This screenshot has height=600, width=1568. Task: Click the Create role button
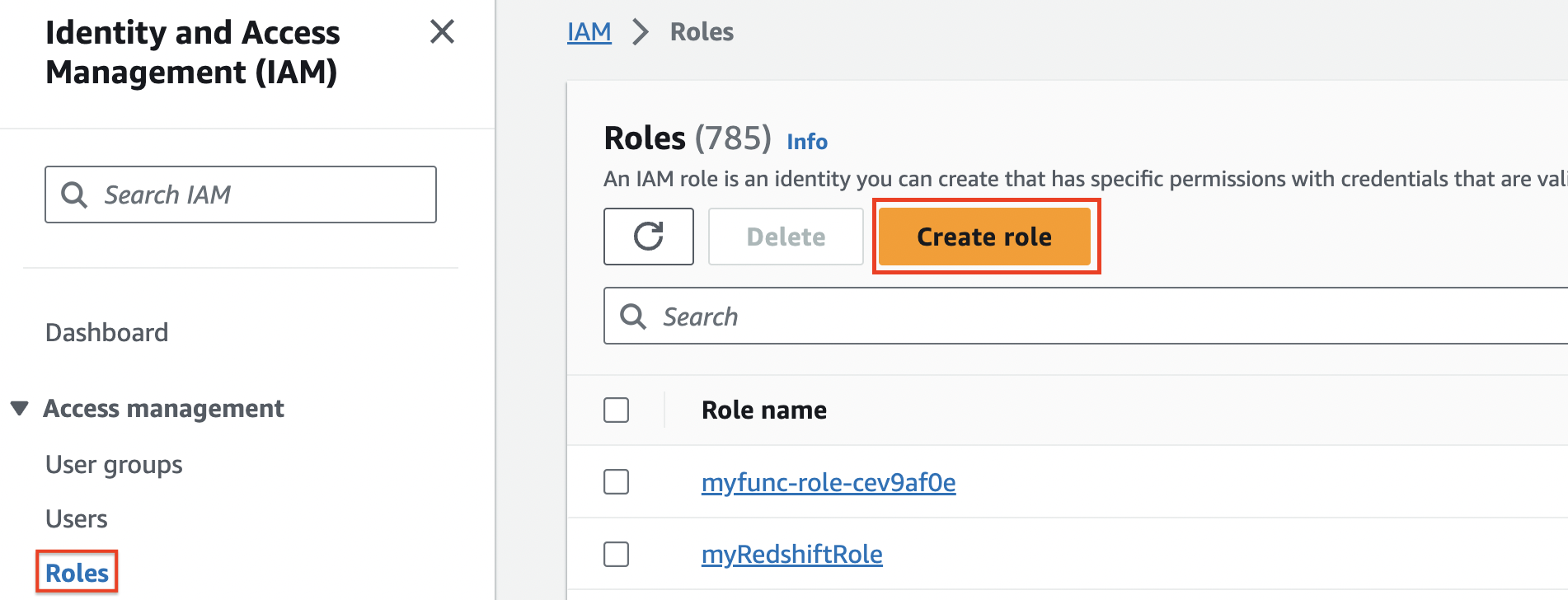984,237
